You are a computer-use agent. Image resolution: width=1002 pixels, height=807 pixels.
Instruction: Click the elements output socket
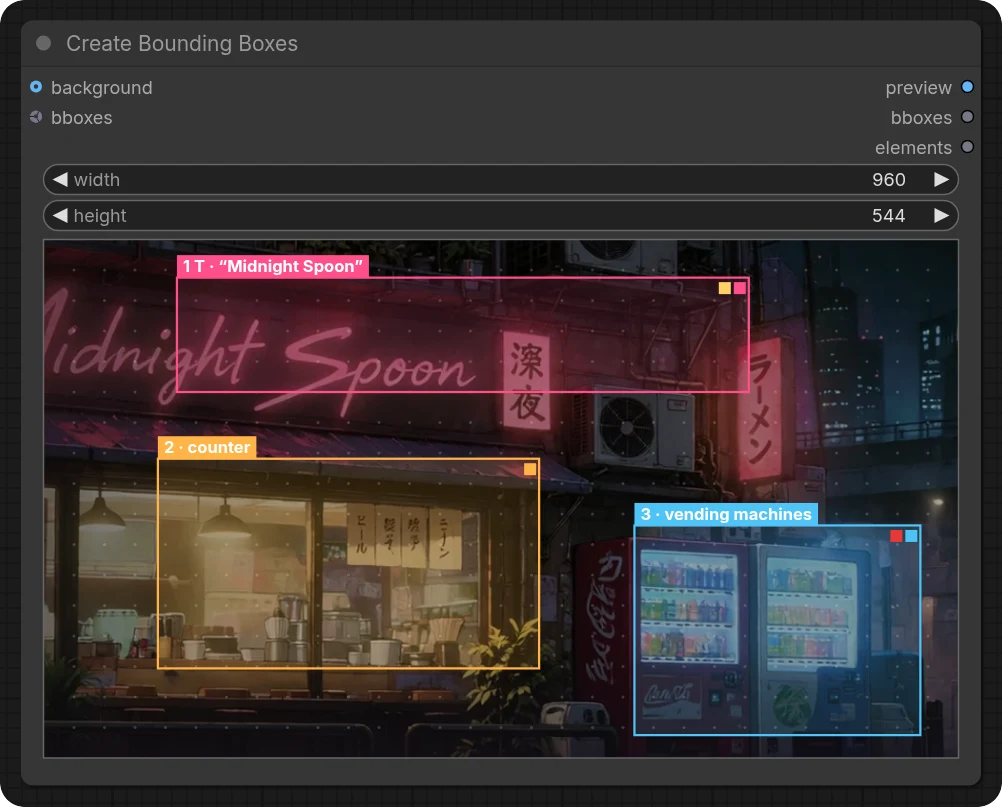pos(967,147)
